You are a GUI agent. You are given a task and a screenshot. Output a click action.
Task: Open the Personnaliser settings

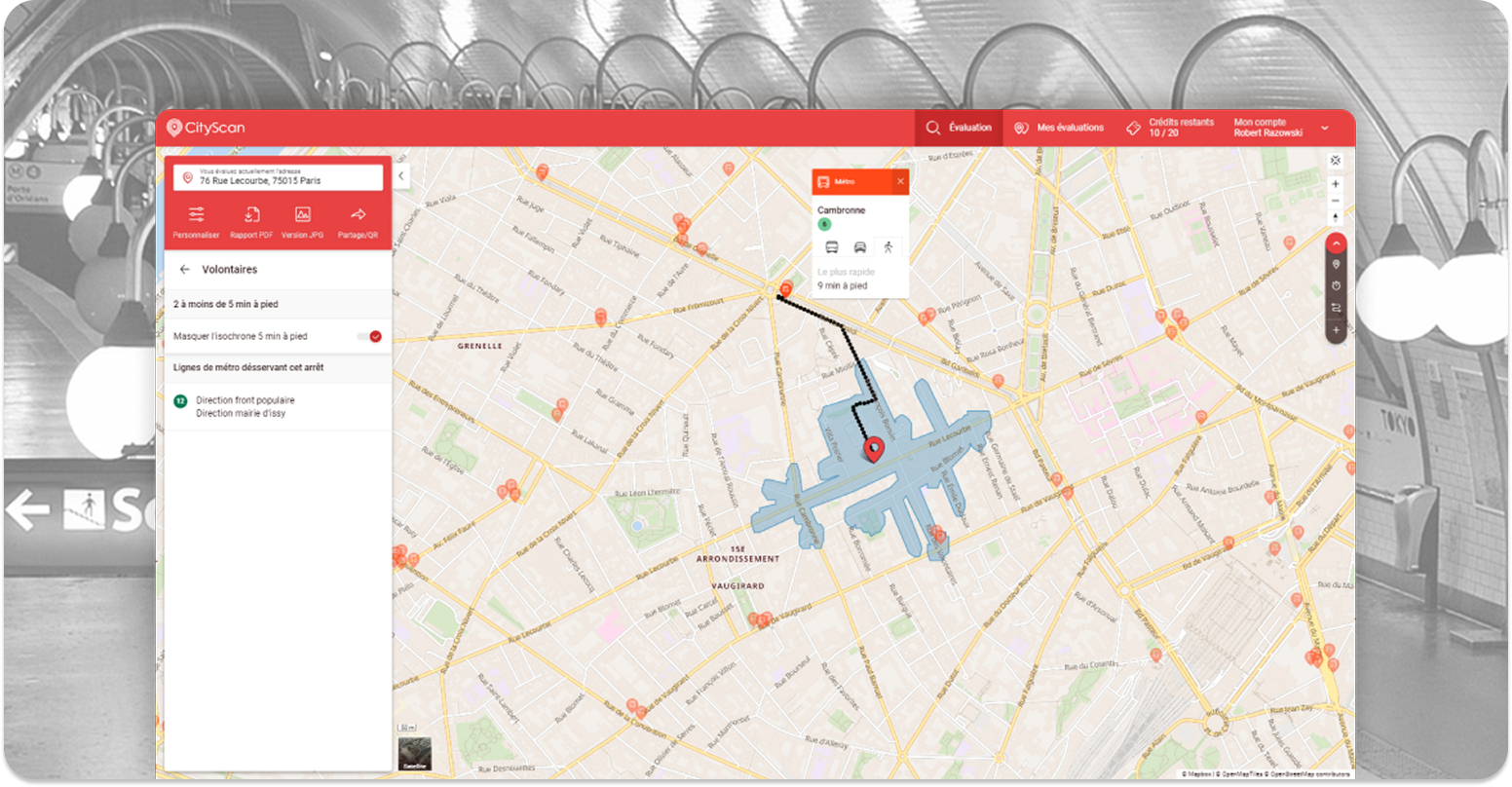coord(196,222)
